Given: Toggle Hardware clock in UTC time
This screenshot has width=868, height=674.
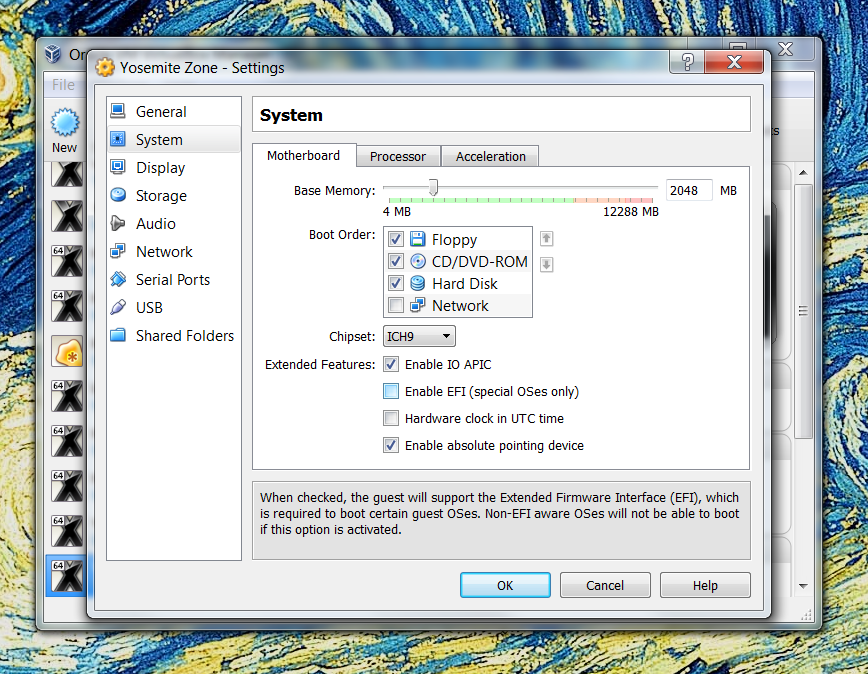Looking at the screenshot, I should click(x=391, y=418).
